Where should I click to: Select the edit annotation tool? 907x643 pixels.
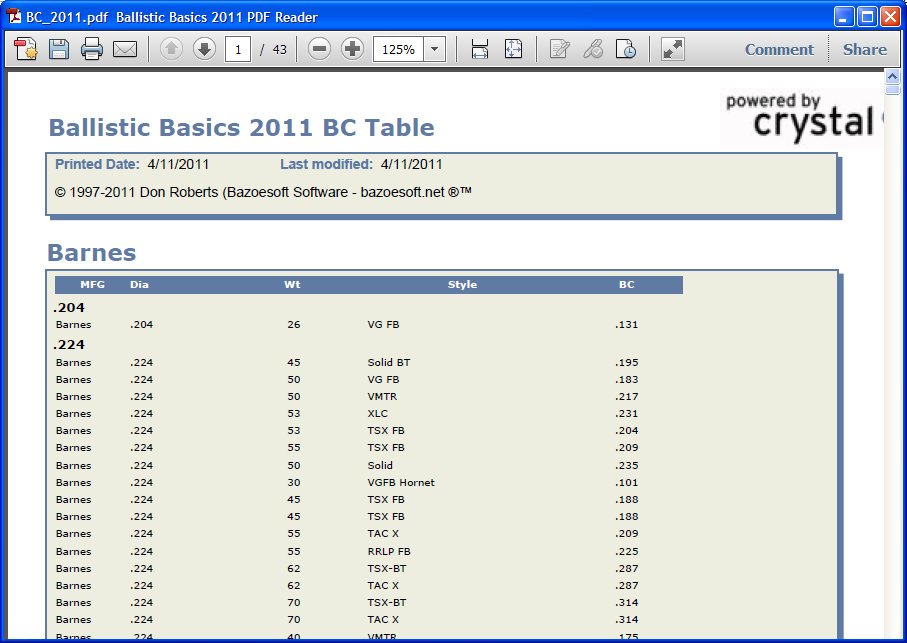coord(559,48)
